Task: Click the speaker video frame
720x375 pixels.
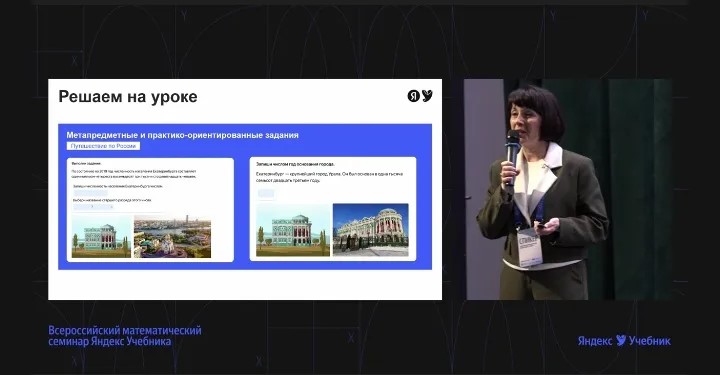Action: [x=568, y=189]
